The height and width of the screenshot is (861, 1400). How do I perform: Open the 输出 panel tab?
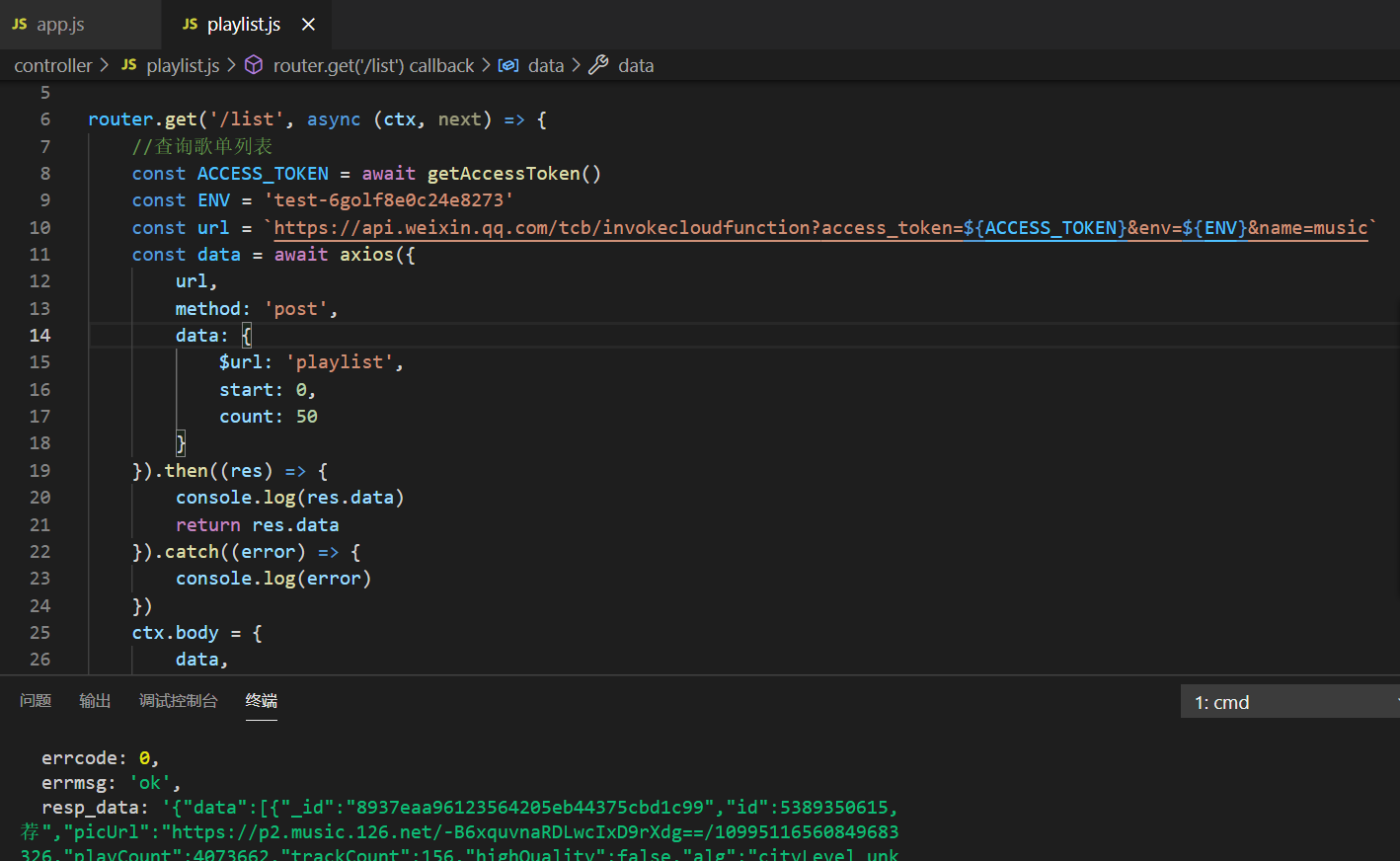click(x=95, y=700)
